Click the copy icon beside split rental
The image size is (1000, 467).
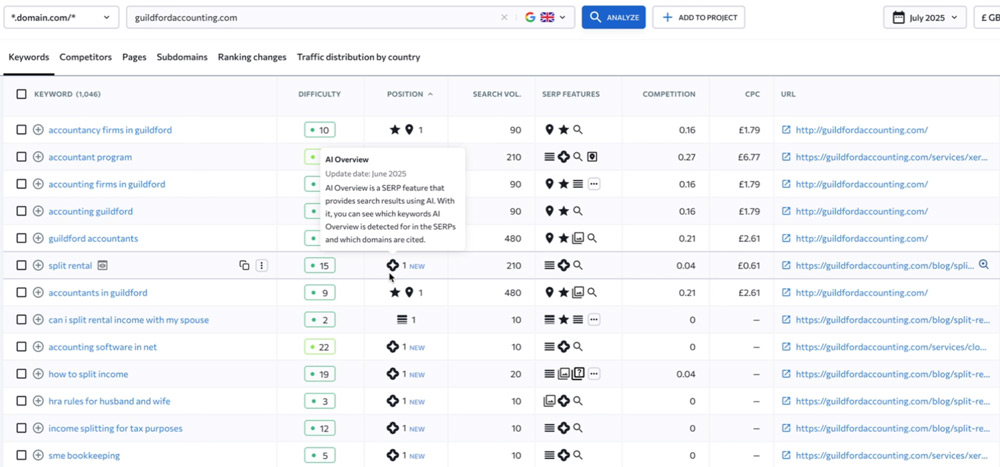244,265
